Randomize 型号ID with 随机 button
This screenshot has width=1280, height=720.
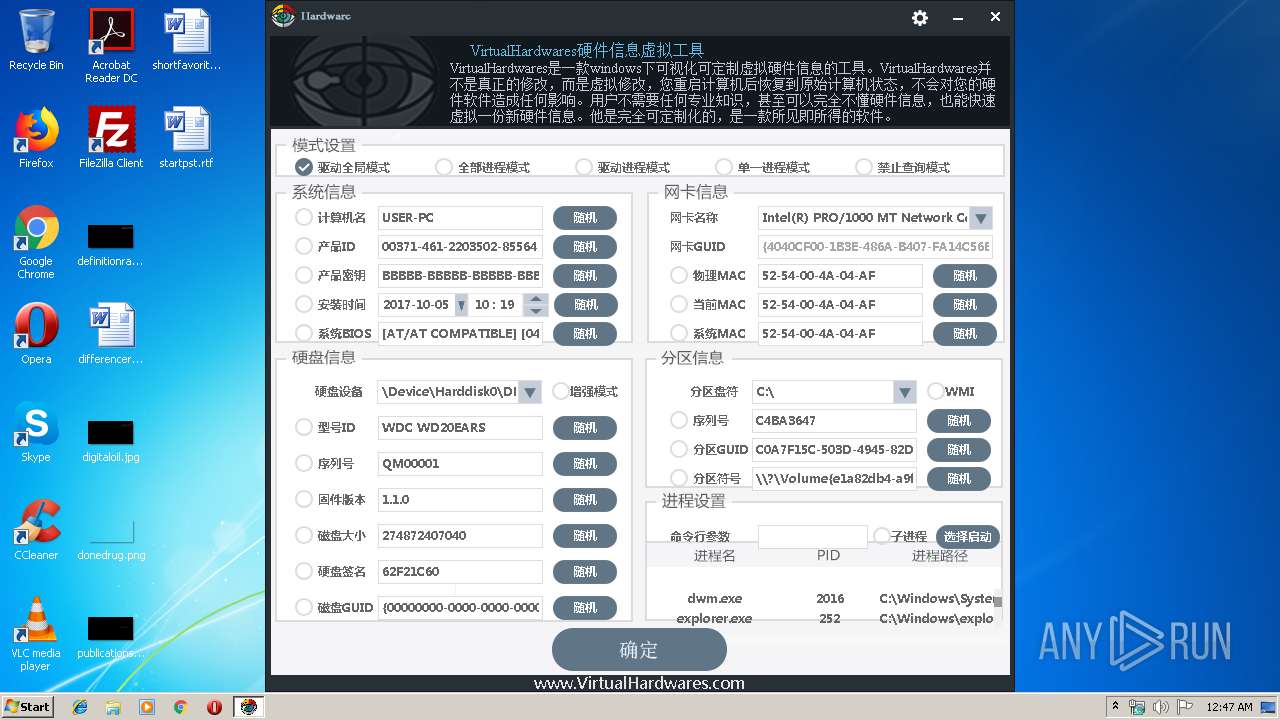click(585, 428)
